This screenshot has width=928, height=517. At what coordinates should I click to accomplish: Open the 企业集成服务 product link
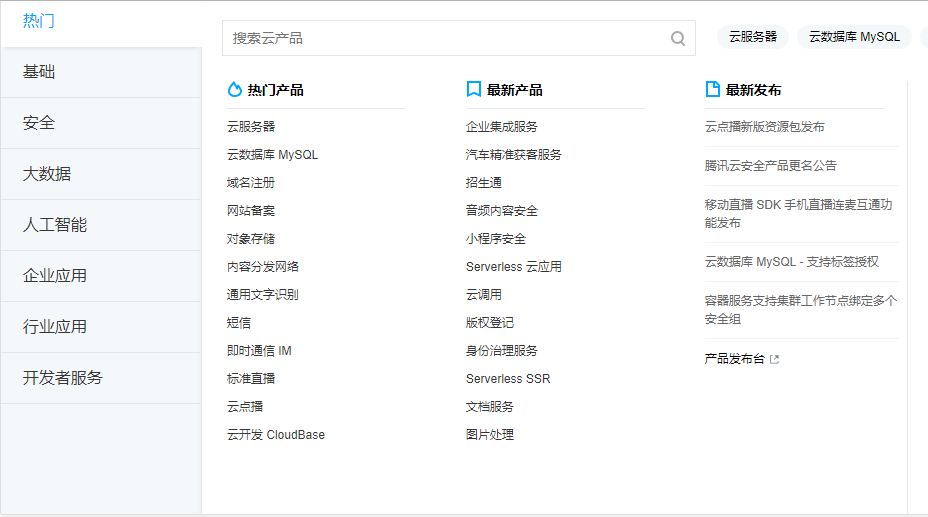pos(502,127)
